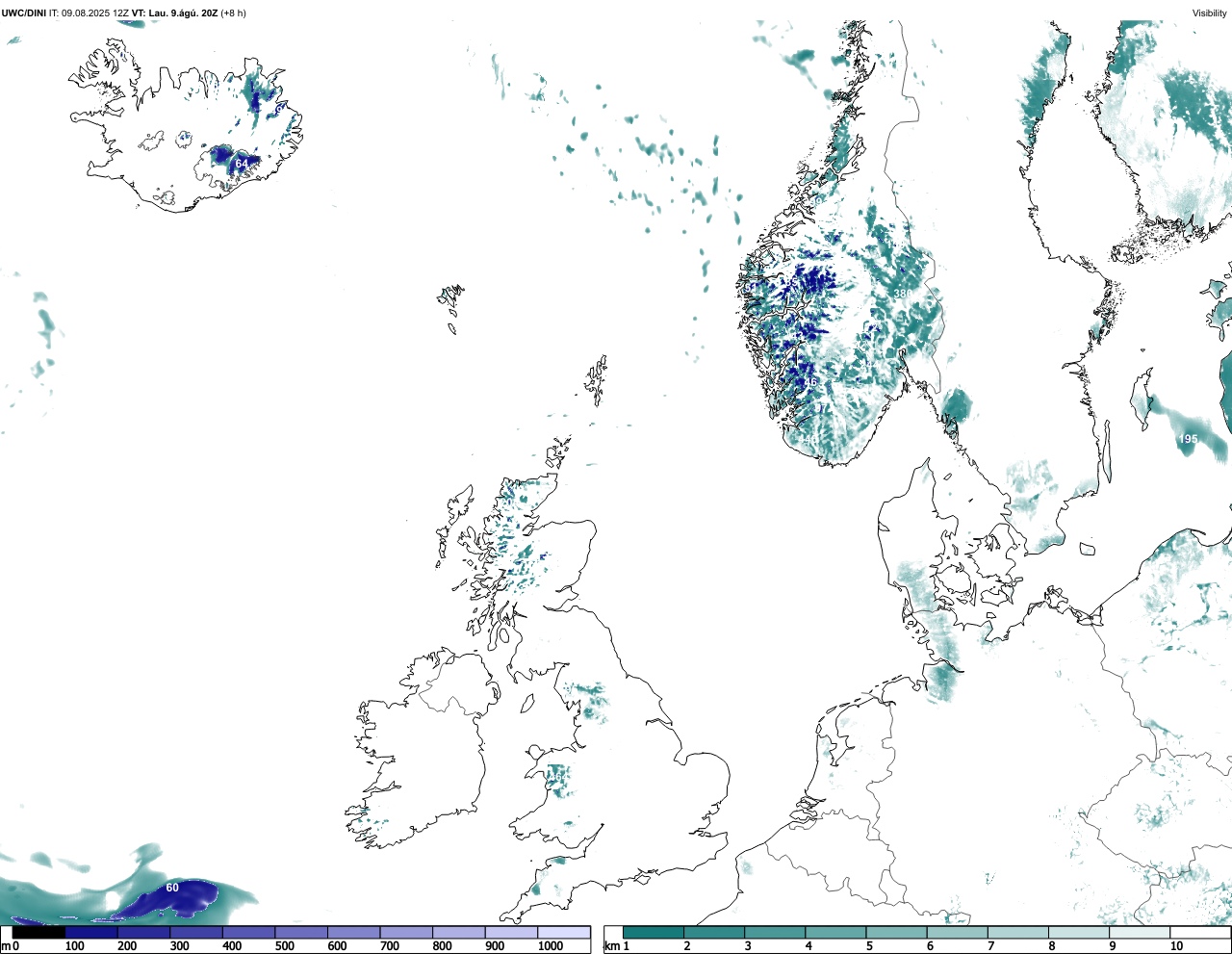Screen dimensions: 1232x954
Task: Click the darkest blue 100–200 m legend swatch
Action: coord(90,932)
